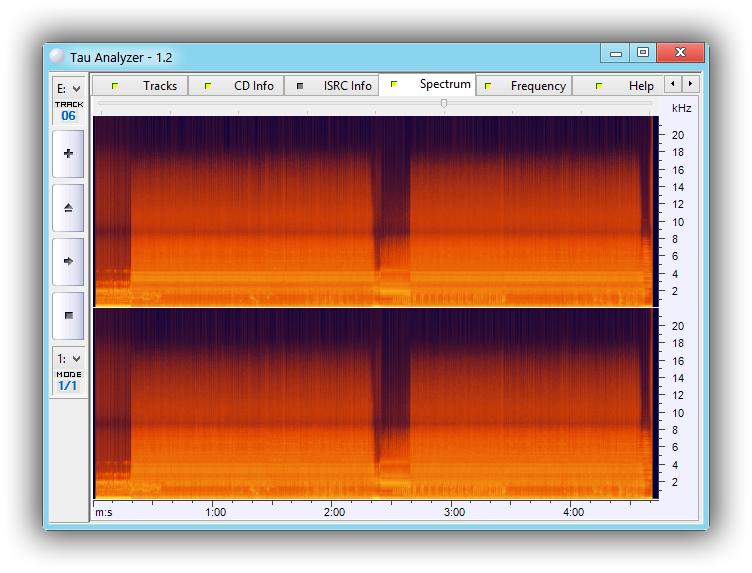Click the flag icon on Frequency tab

(488, 86)
